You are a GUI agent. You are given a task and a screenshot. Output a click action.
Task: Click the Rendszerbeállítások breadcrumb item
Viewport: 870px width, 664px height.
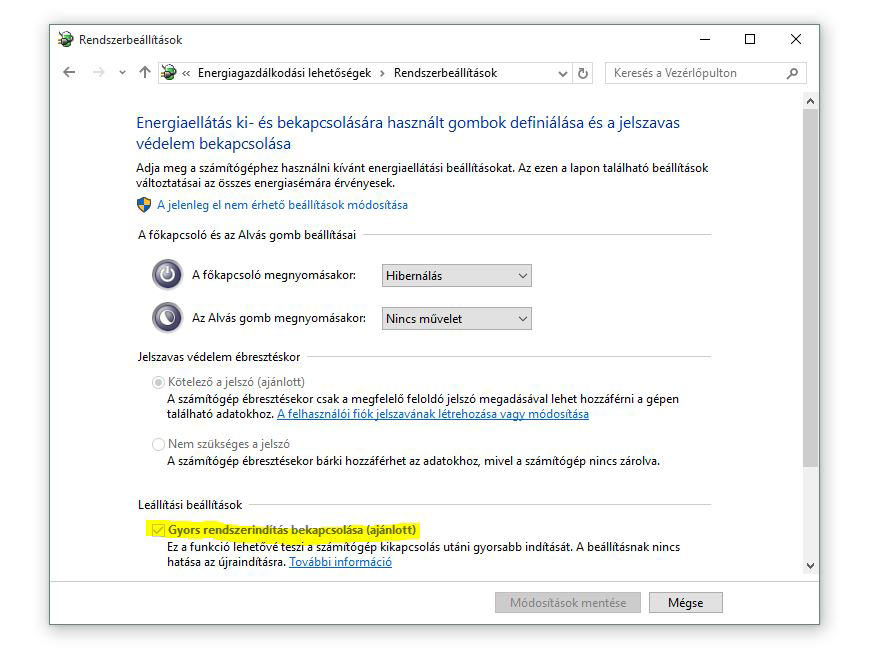point(445,73)
